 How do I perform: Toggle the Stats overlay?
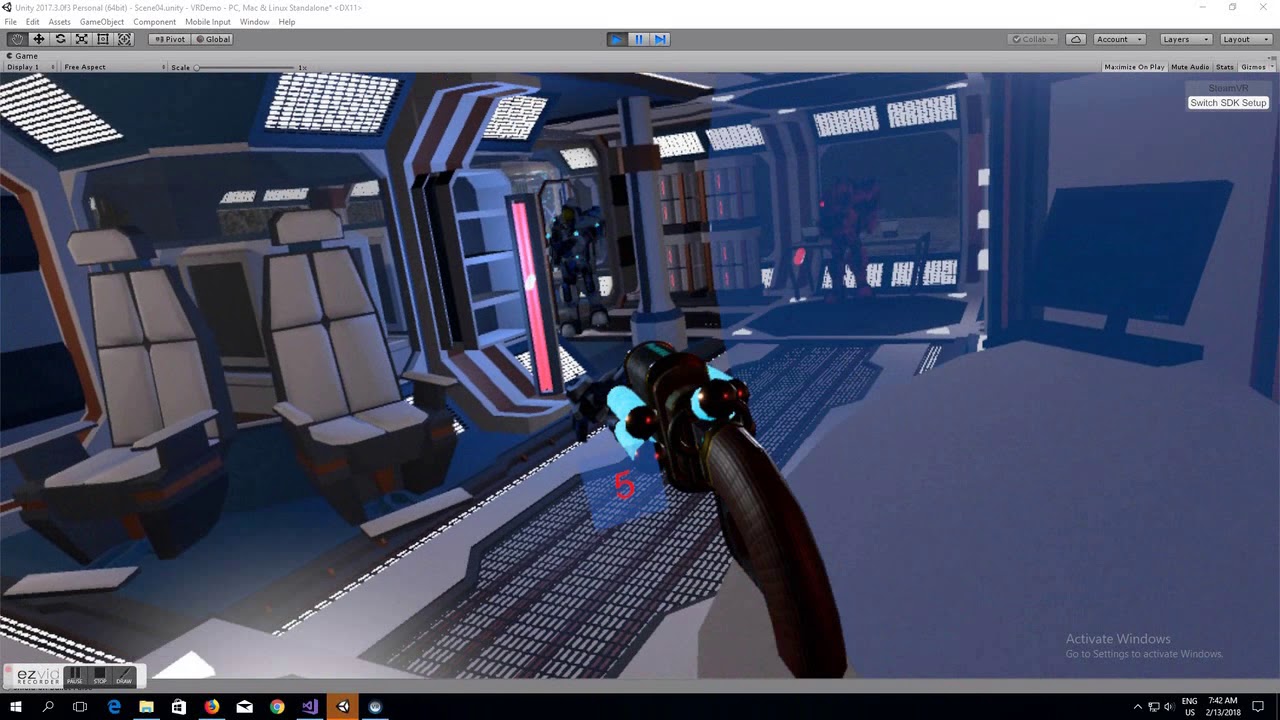coord(1224,67)
